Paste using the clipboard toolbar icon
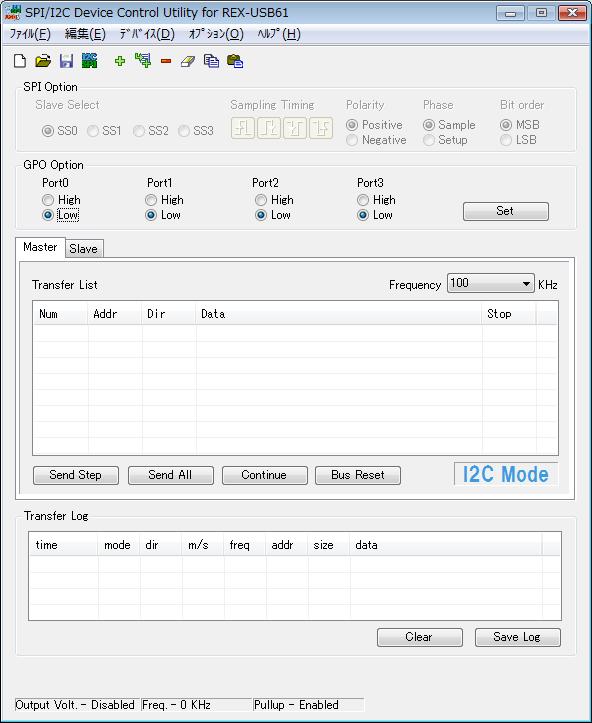 (235, 61)
